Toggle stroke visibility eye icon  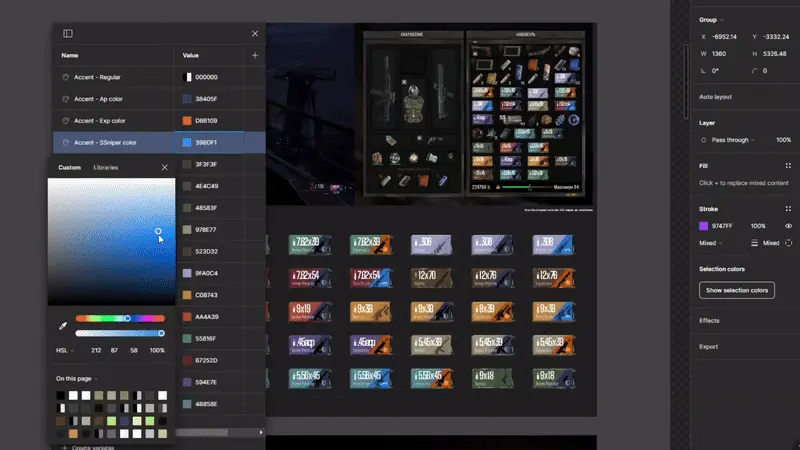tap(788, 226)
